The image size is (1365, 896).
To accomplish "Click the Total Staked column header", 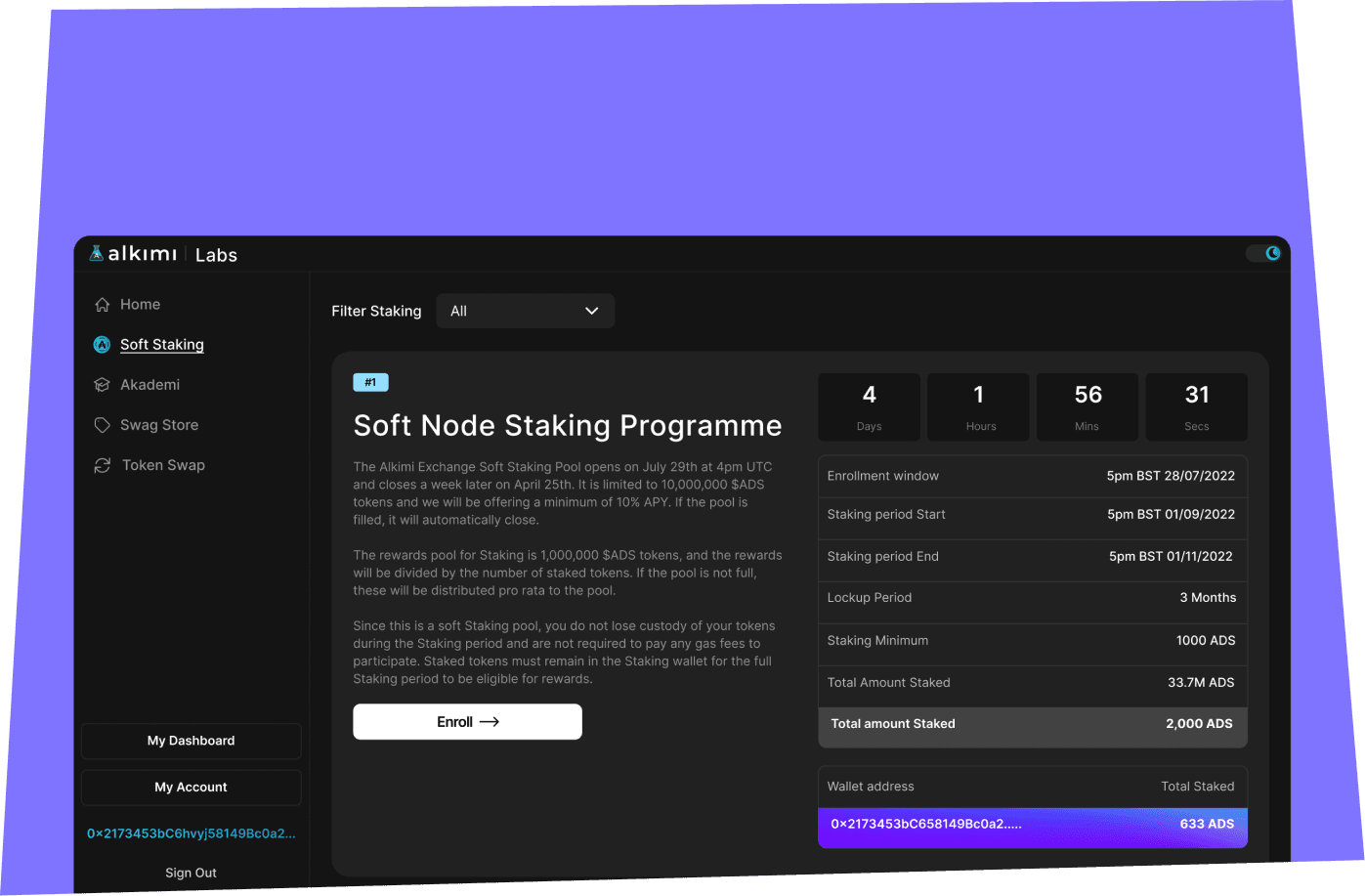I will (1198, 787).
